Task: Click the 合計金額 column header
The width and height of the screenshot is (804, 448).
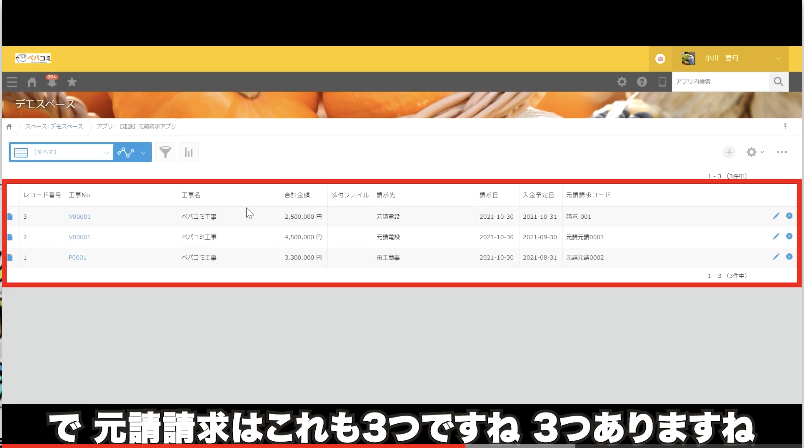Action: 297,193
